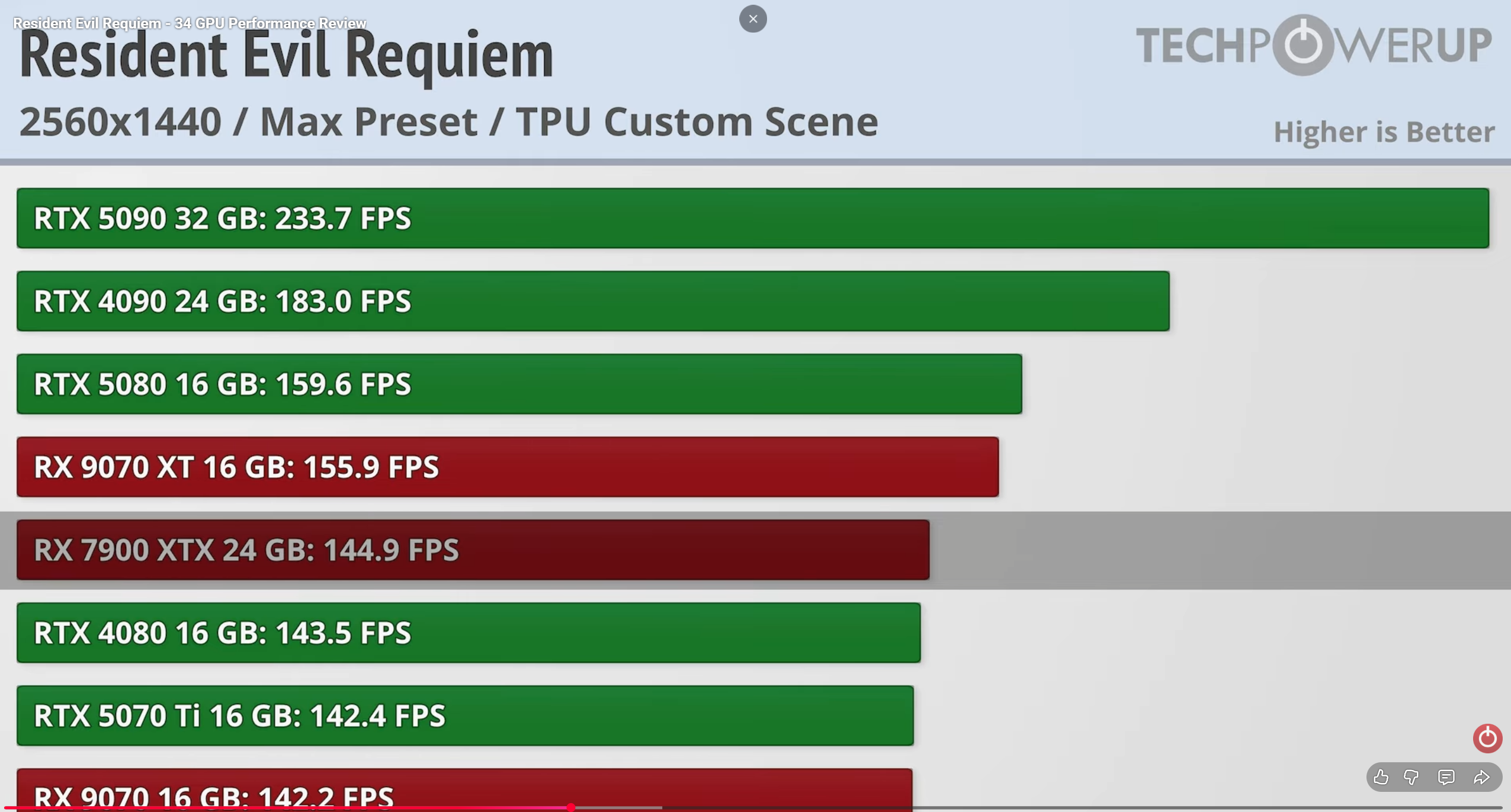This screenshot has width=1511, height=812.
Task: Dislike the video with thumbs down
Action: [1411, 777]
